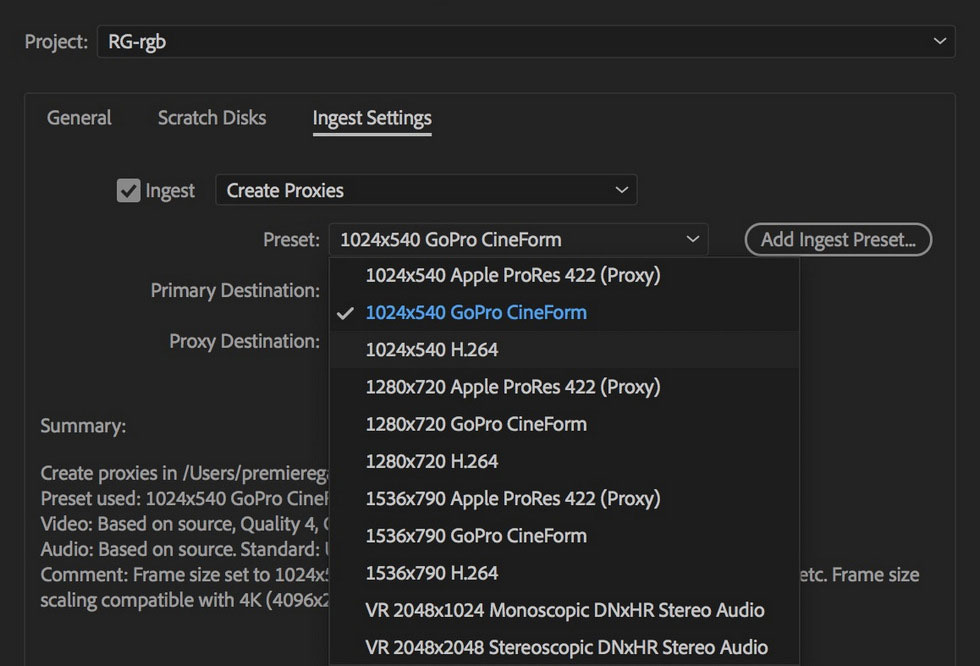This screenshot has height=666, width=980.
Task: Select 1280x720 GoPro CineForm preset
Action: coord(476,424)
